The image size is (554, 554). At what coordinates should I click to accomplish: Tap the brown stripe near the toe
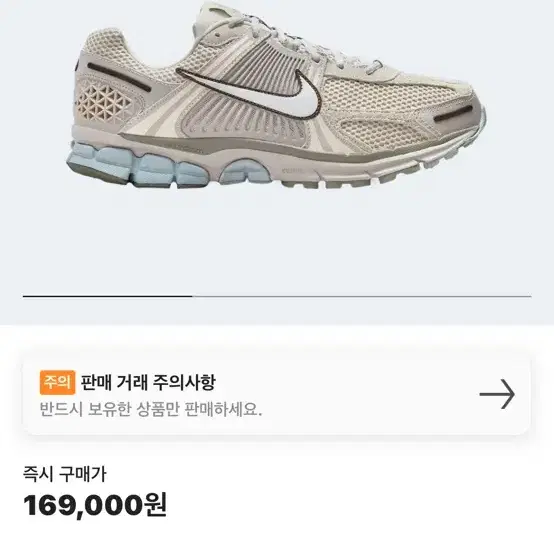[453, 114]
